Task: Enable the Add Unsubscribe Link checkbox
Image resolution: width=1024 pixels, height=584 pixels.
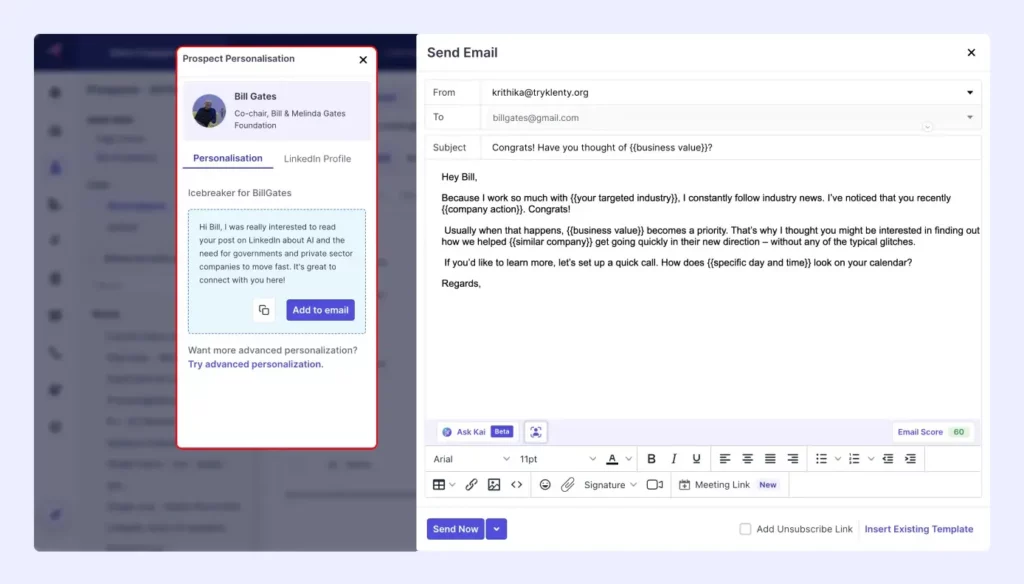Action: [745, 529]
